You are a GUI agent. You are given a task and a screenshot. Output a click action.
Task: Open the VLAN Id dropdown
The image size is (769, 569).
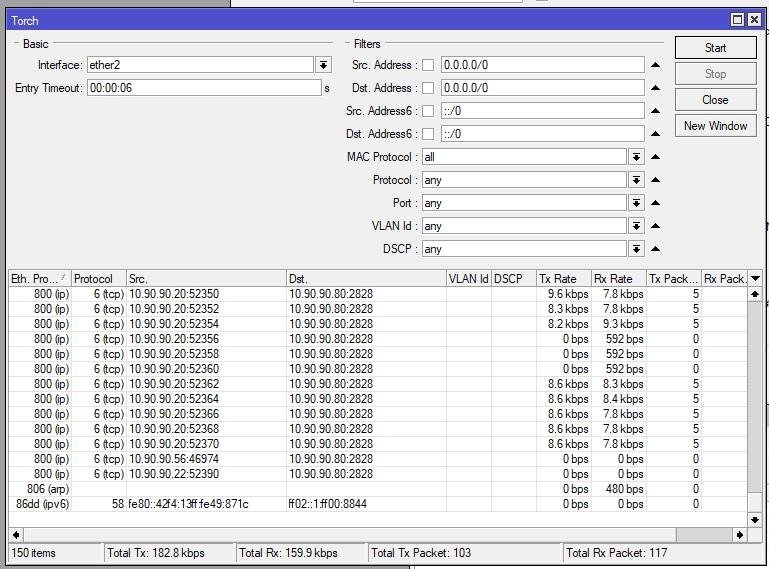[x=636, y=226]
